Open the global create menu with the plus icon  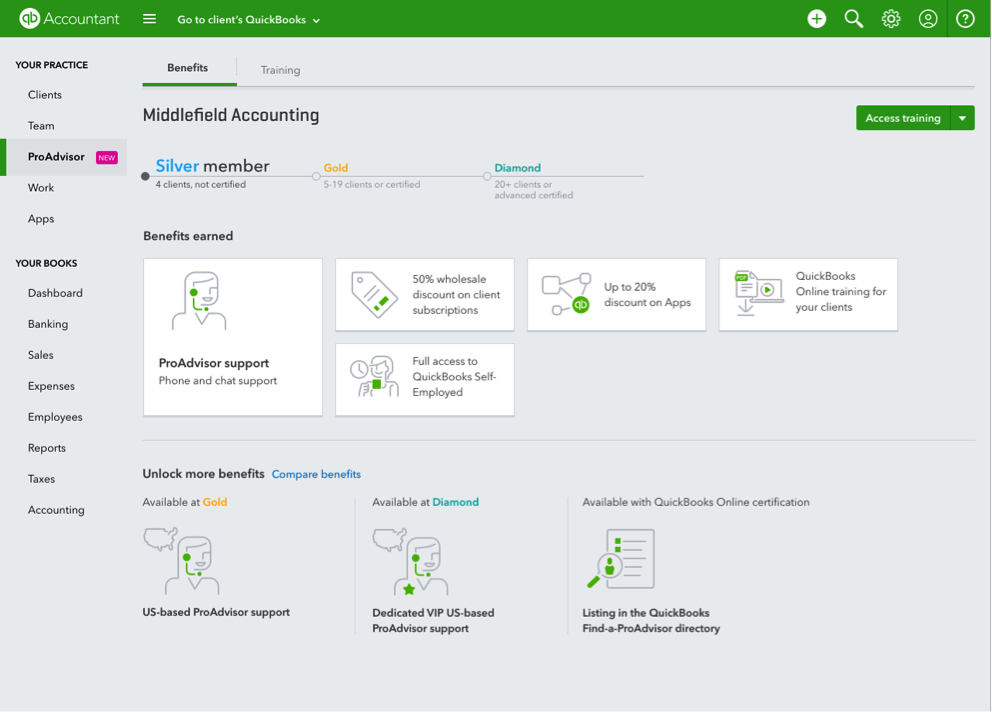(x=816, y=18)
